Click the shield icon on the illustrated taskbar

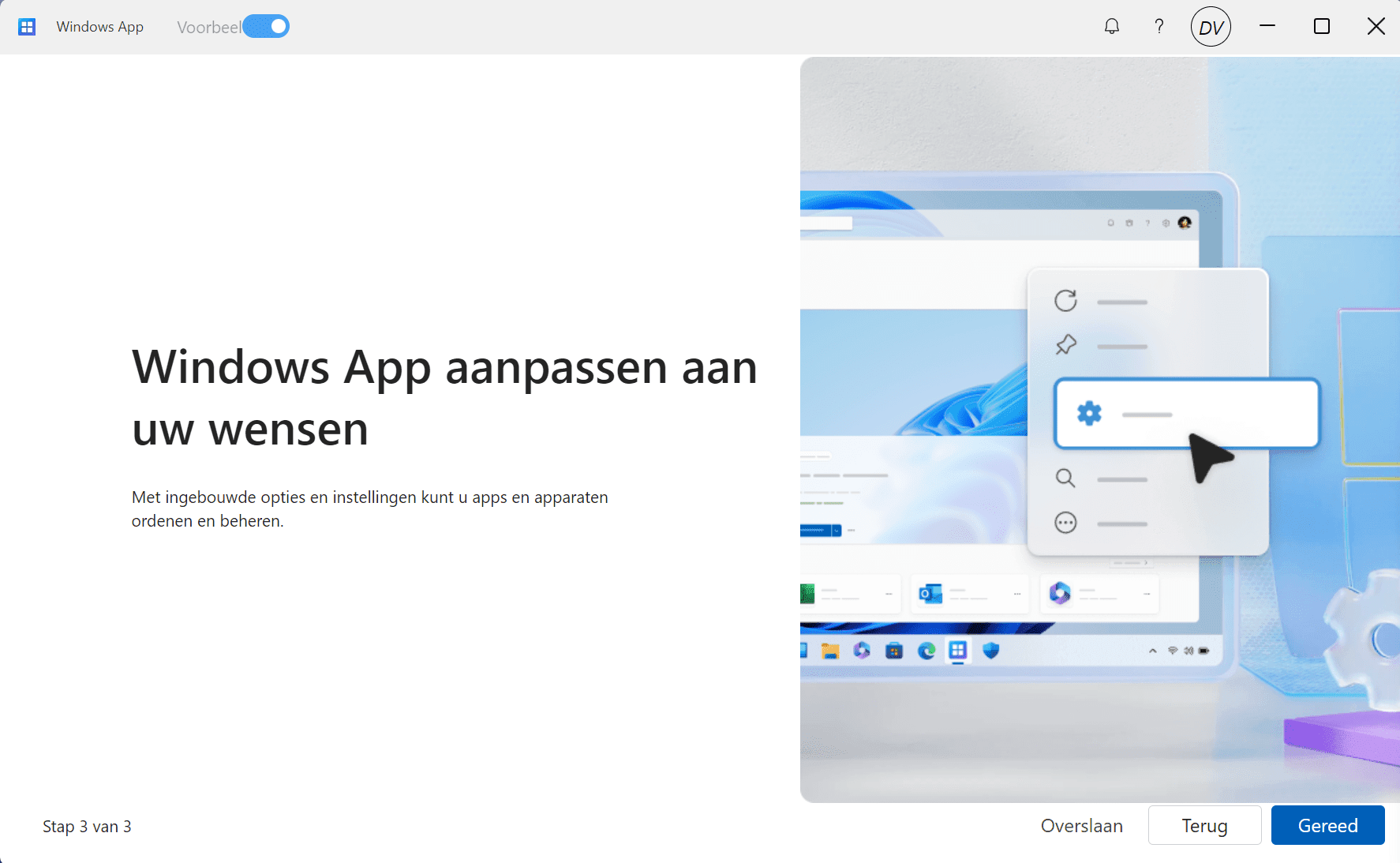coord(991,651)
